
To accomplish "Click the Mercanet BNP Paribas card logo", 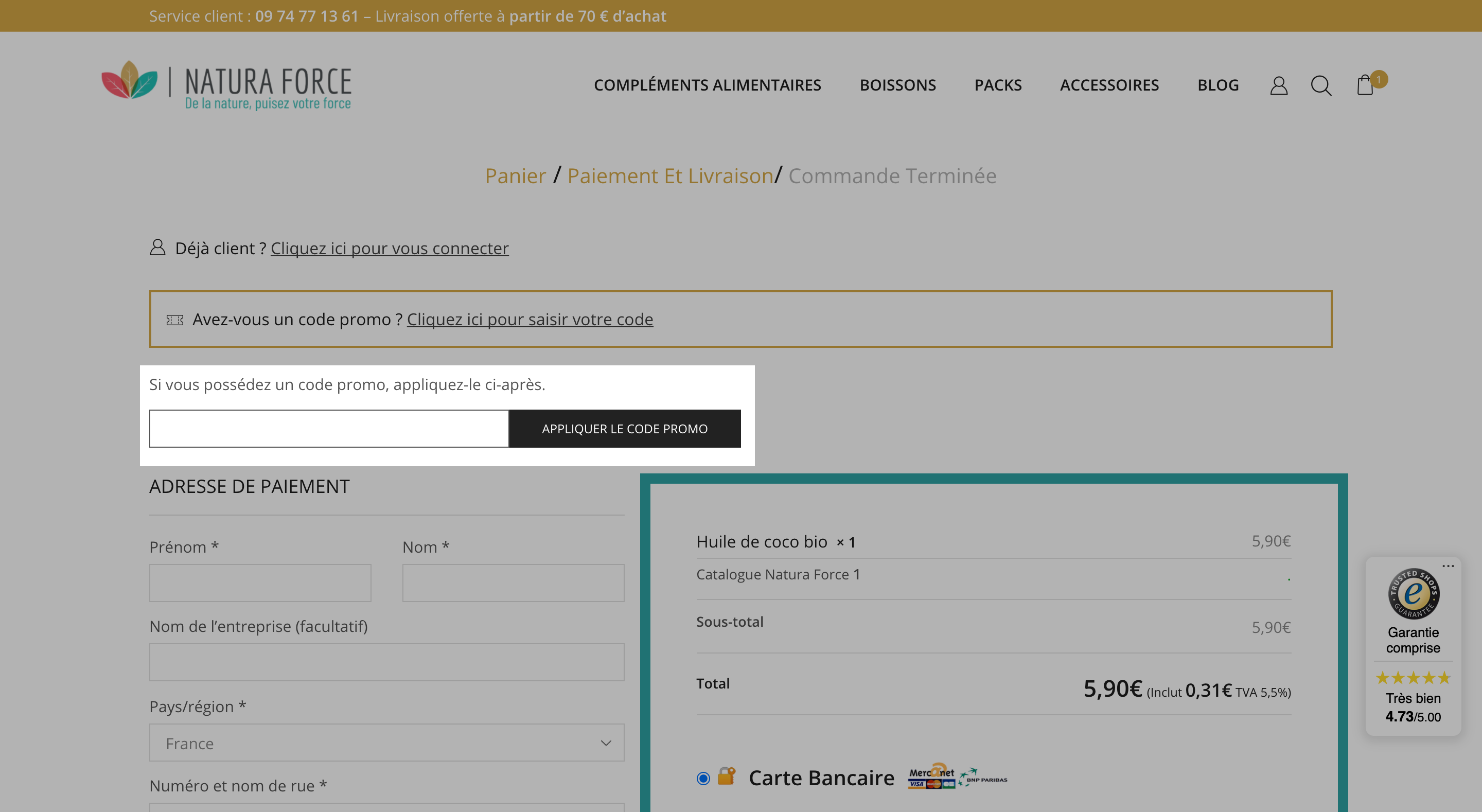I will click(957, 776).
